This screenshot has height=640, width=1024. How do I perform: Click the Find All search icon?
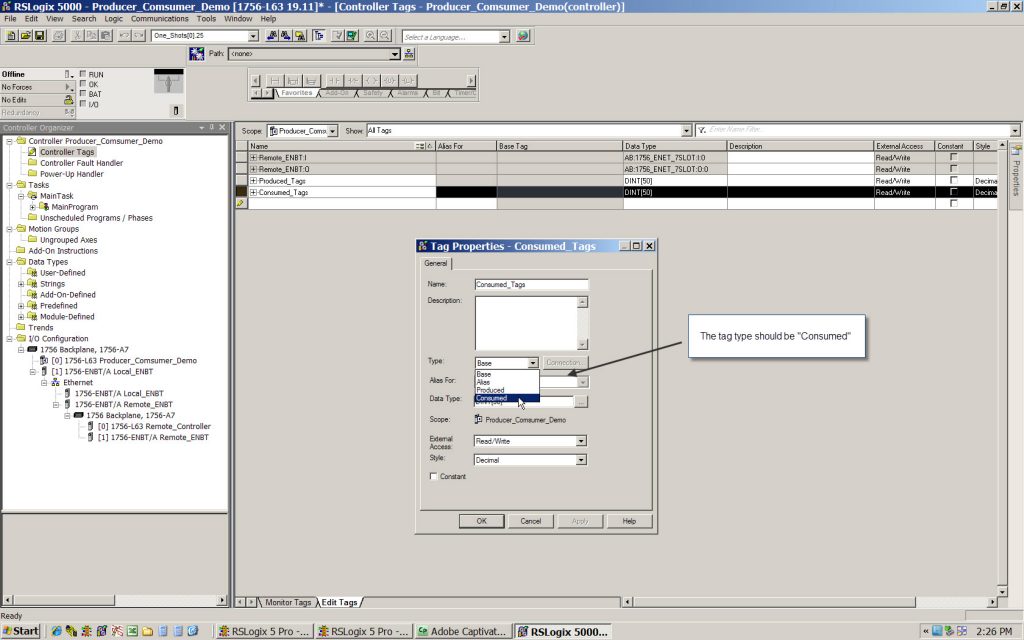click(300, 36)
